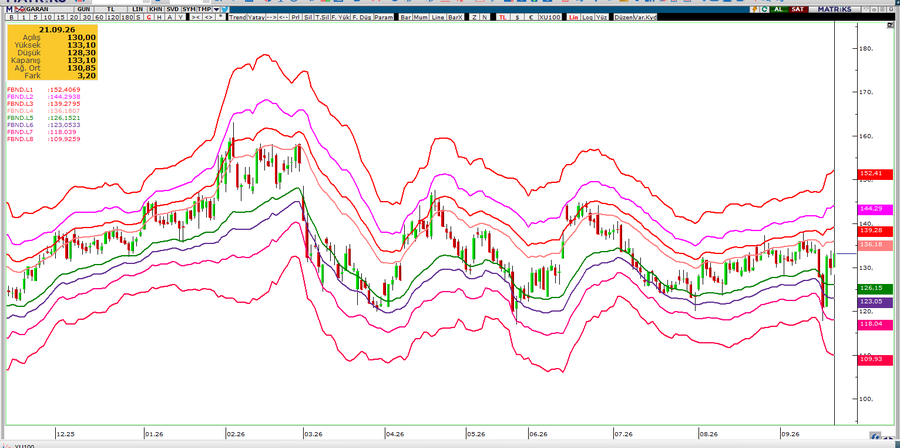Select the H weekly period button
Viewport: 900px width, 448px height.
159,17
